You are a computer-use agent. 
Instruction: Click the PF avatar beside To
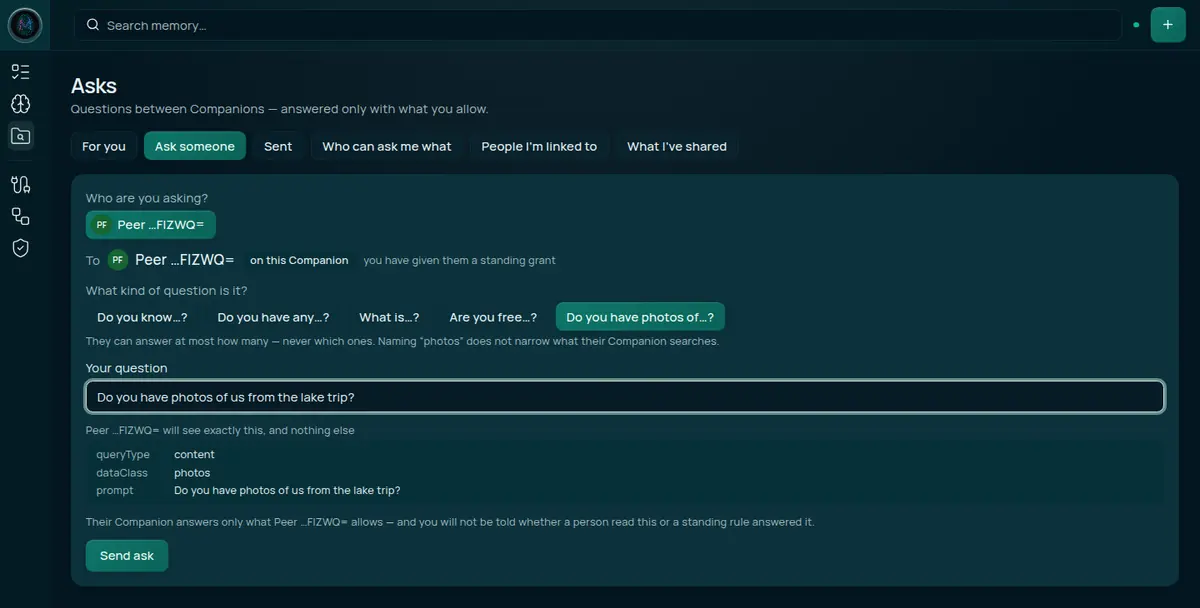(118, 260)
